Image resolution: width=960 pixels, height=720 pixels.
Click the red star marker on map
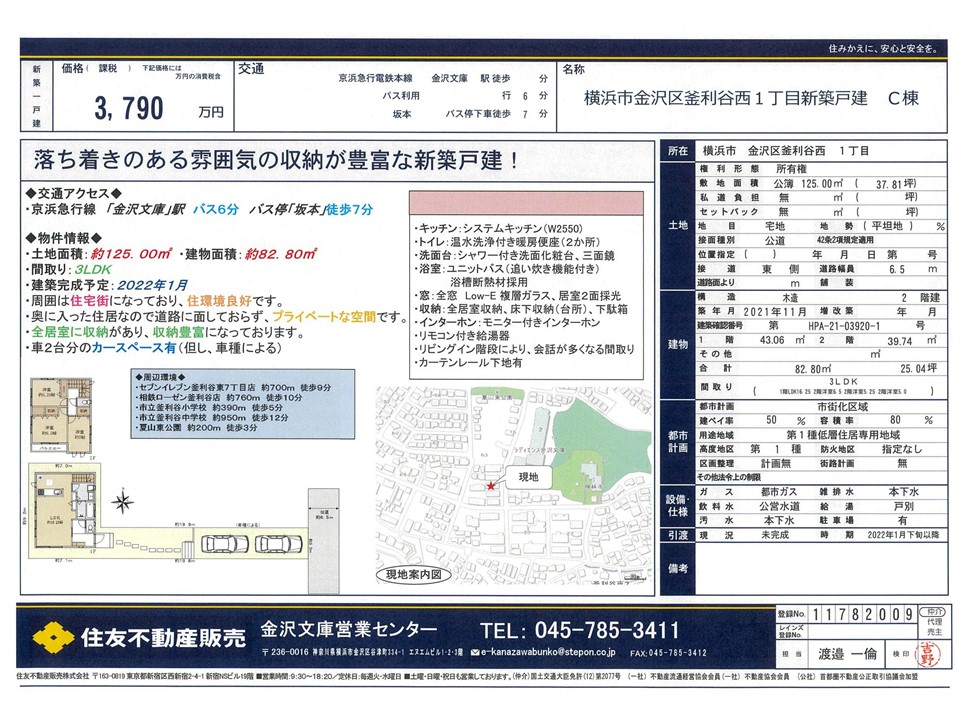(491, 486)
